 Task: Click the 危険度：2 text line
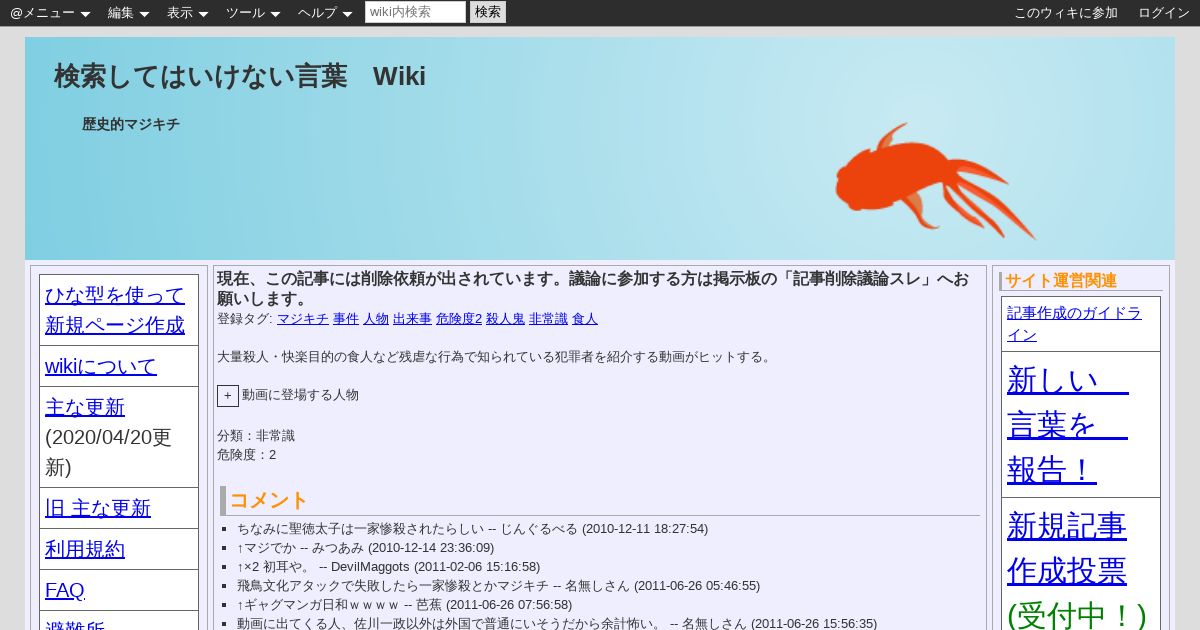point(247,455)
